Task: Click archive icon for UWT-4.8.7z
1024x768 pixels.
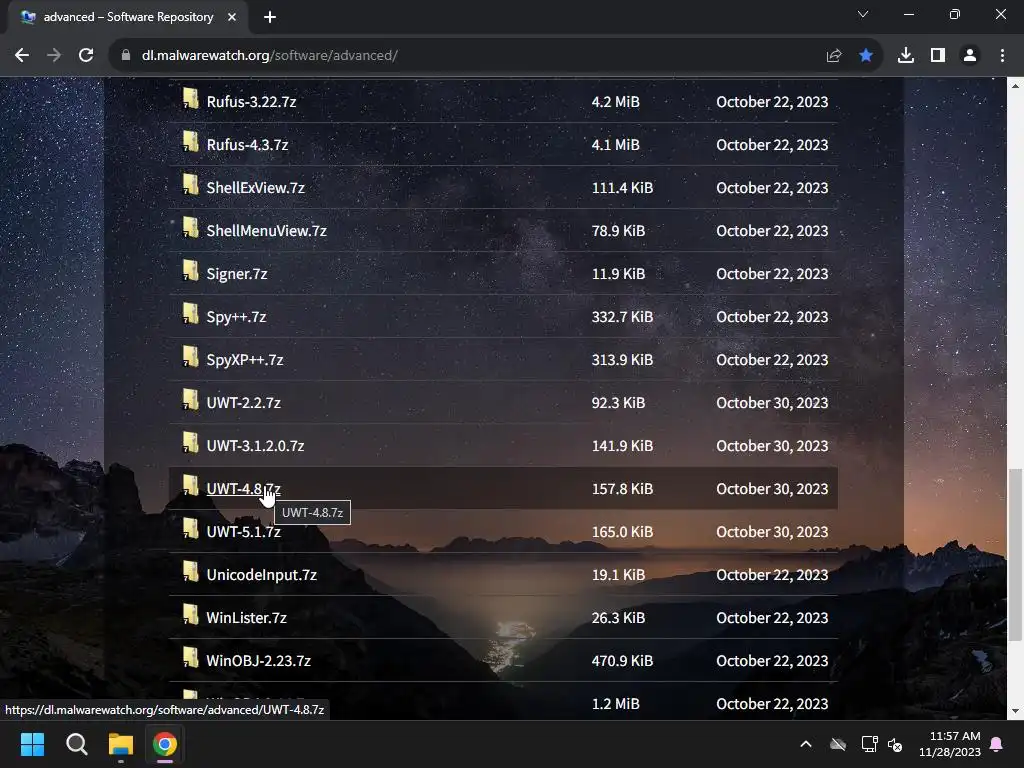Action: point(190,486)
